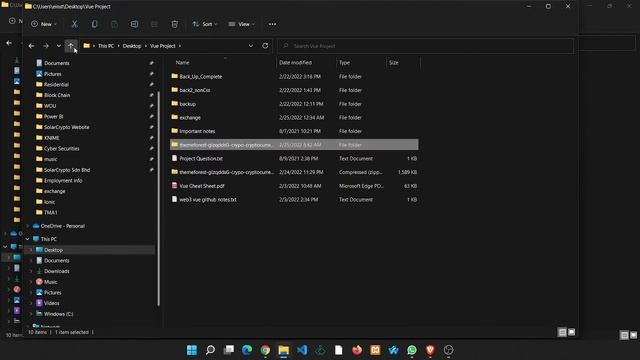
Task: Click the Cut scissors icon
Action: pos(74,24)
